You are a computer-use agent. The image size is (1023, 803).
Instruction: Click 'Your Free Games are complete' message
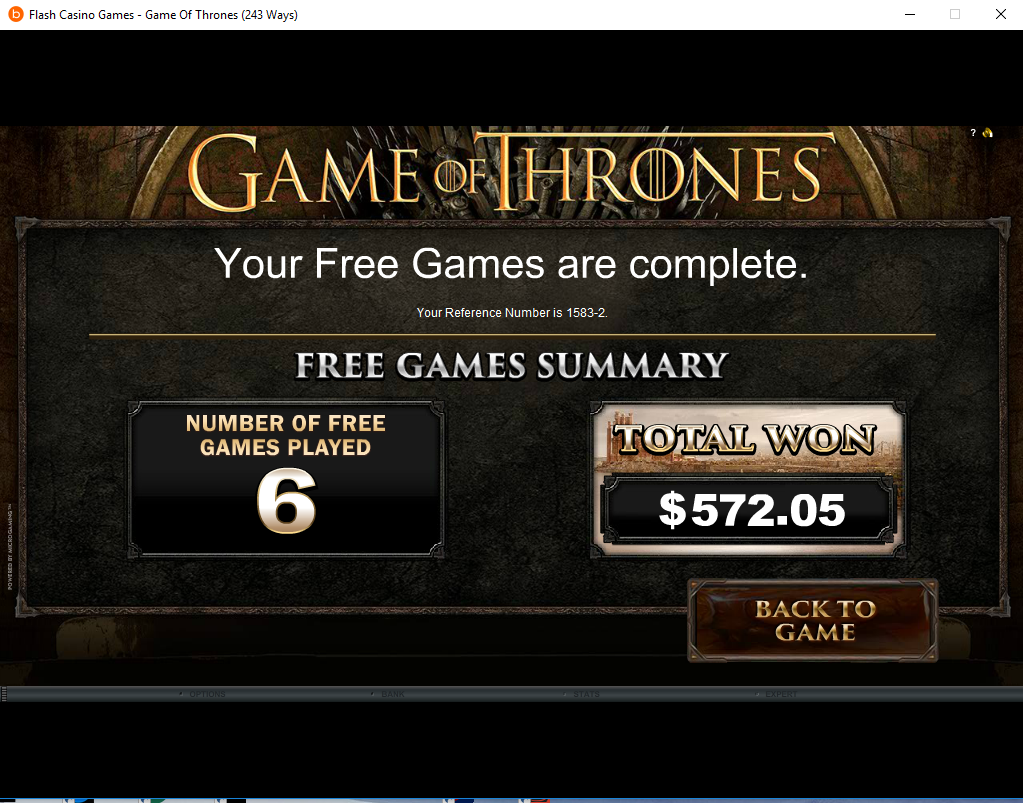pyautogui.click(x=512, y=264)
